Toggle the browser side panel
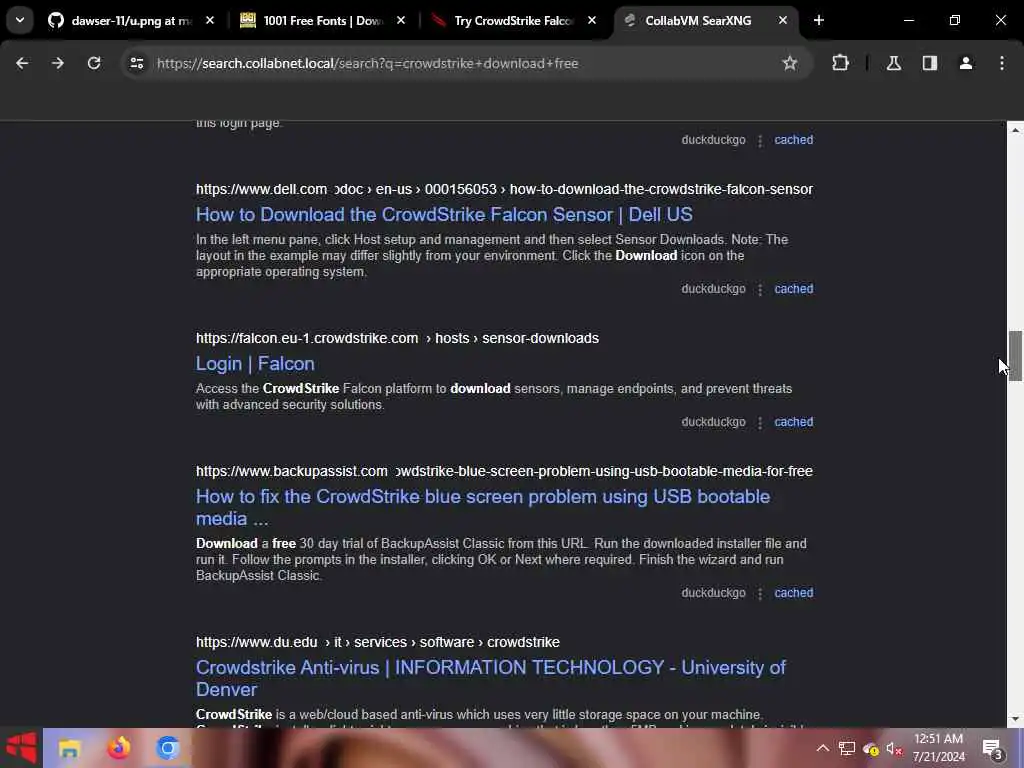Image resolution: width=1024 pixels, height=768 pixels. click(930, 63)
